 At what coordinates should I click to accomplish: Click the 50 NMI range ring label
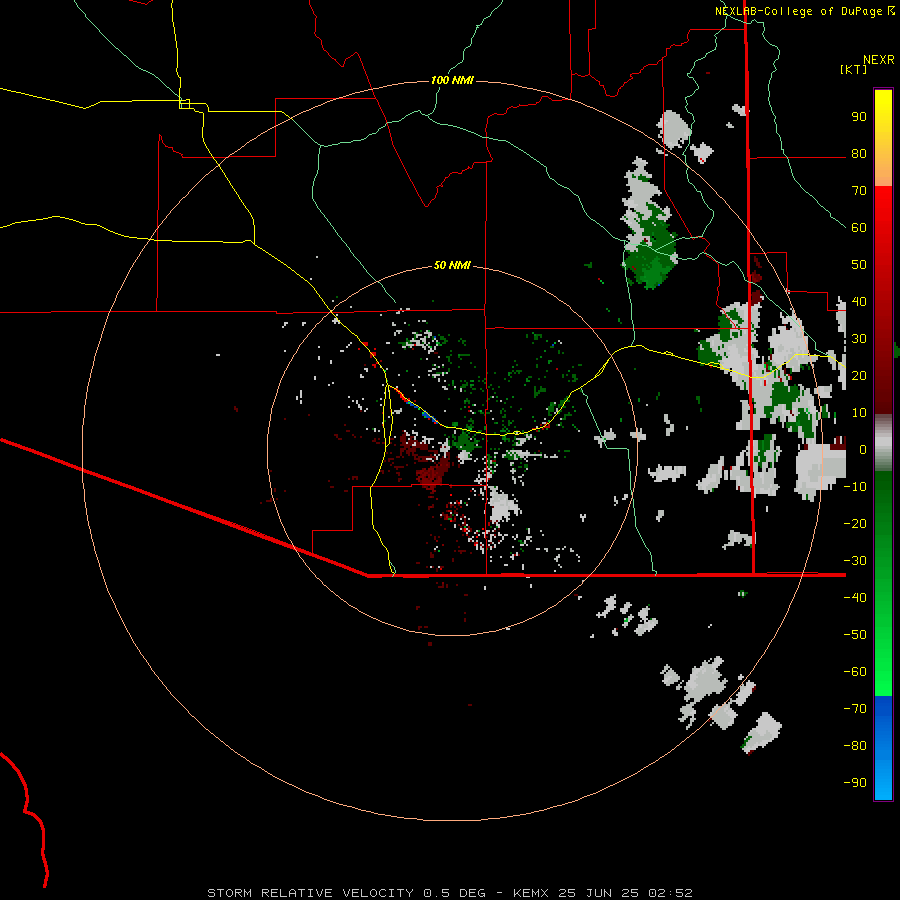(452, 265)
